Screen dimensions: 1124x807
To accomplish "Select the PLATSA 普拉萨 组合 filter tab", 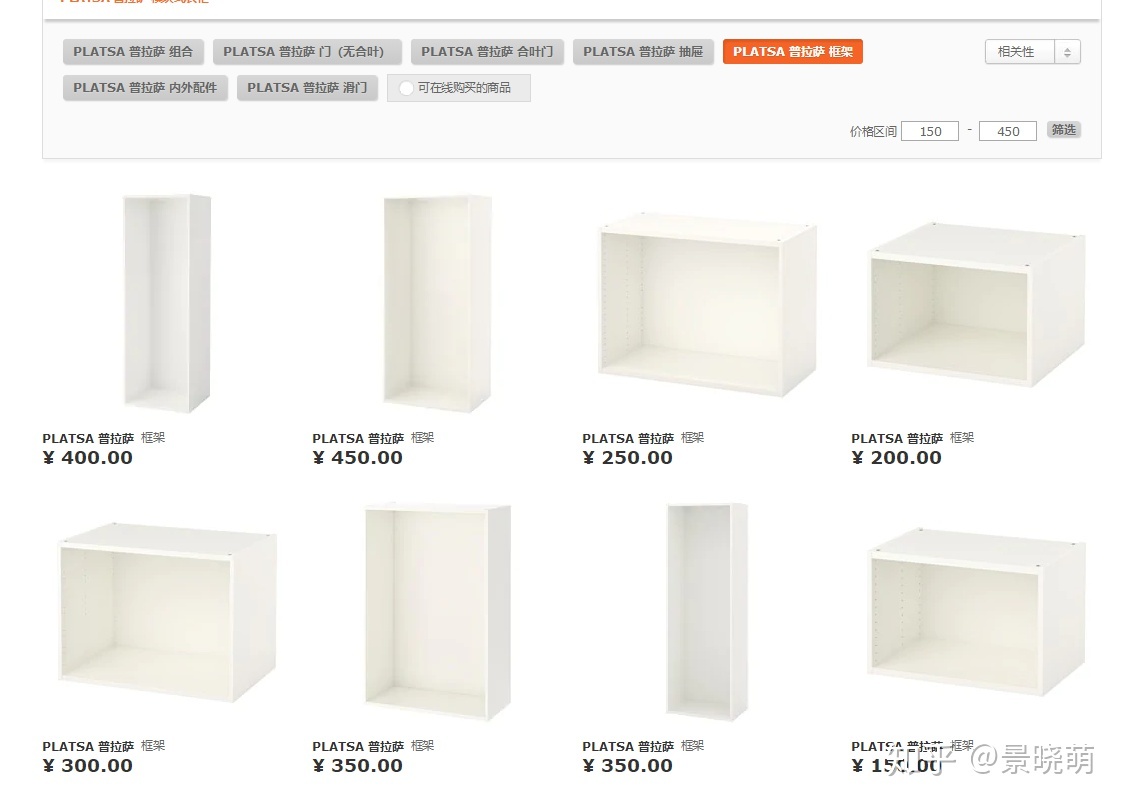I will pos(133,52).
